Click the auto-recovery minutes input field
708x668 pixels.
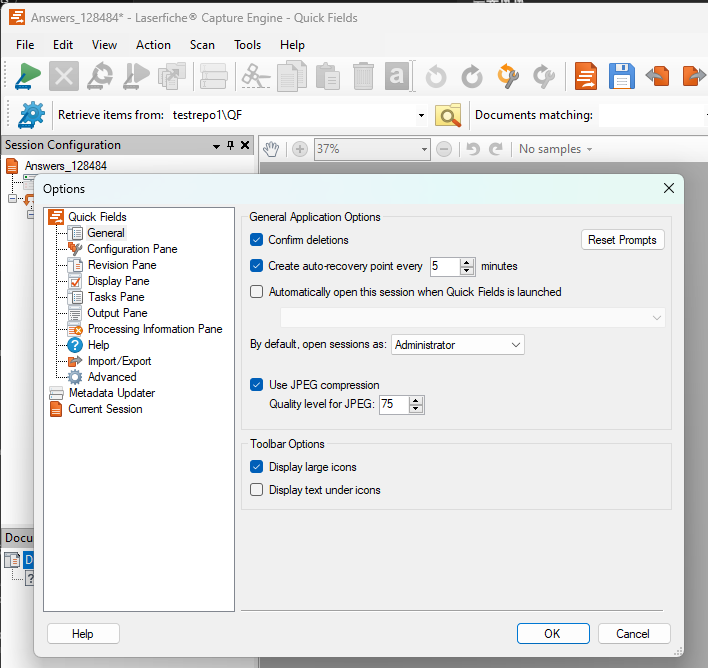tap(445, 266)
